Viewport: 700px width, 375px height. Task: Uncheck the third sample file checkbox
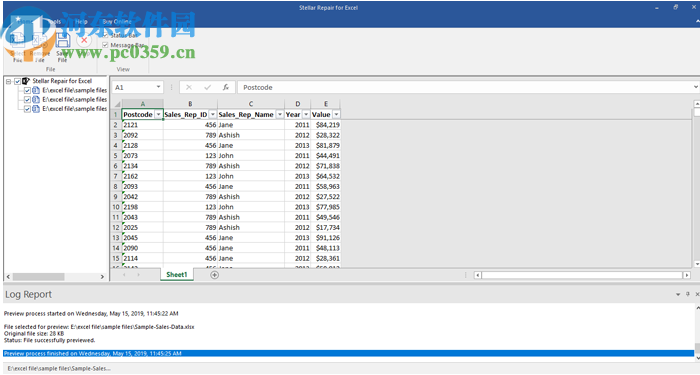coord(27,109)
